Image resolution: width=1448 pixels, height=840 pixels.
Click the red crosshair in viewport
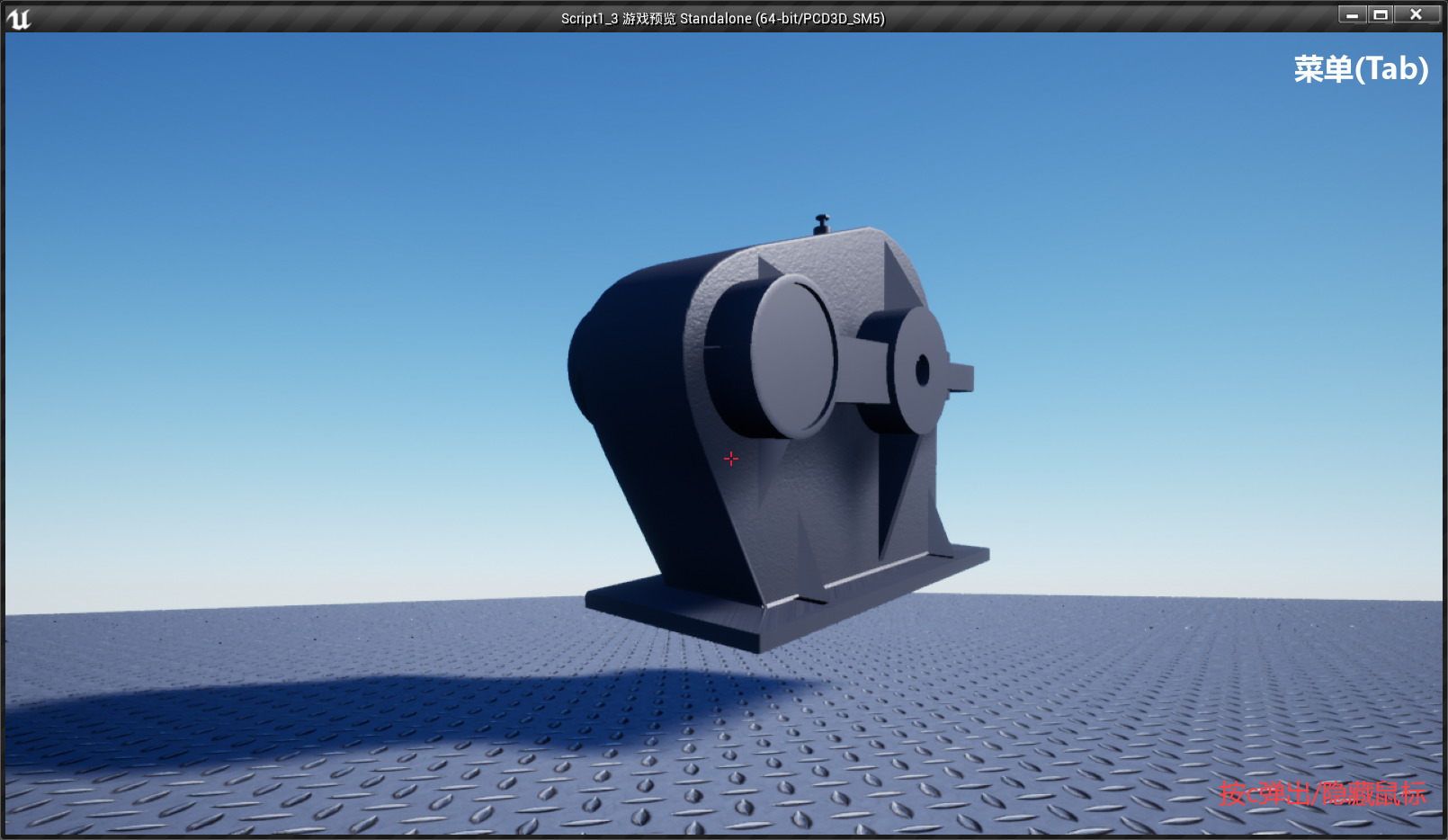(731, 459)
